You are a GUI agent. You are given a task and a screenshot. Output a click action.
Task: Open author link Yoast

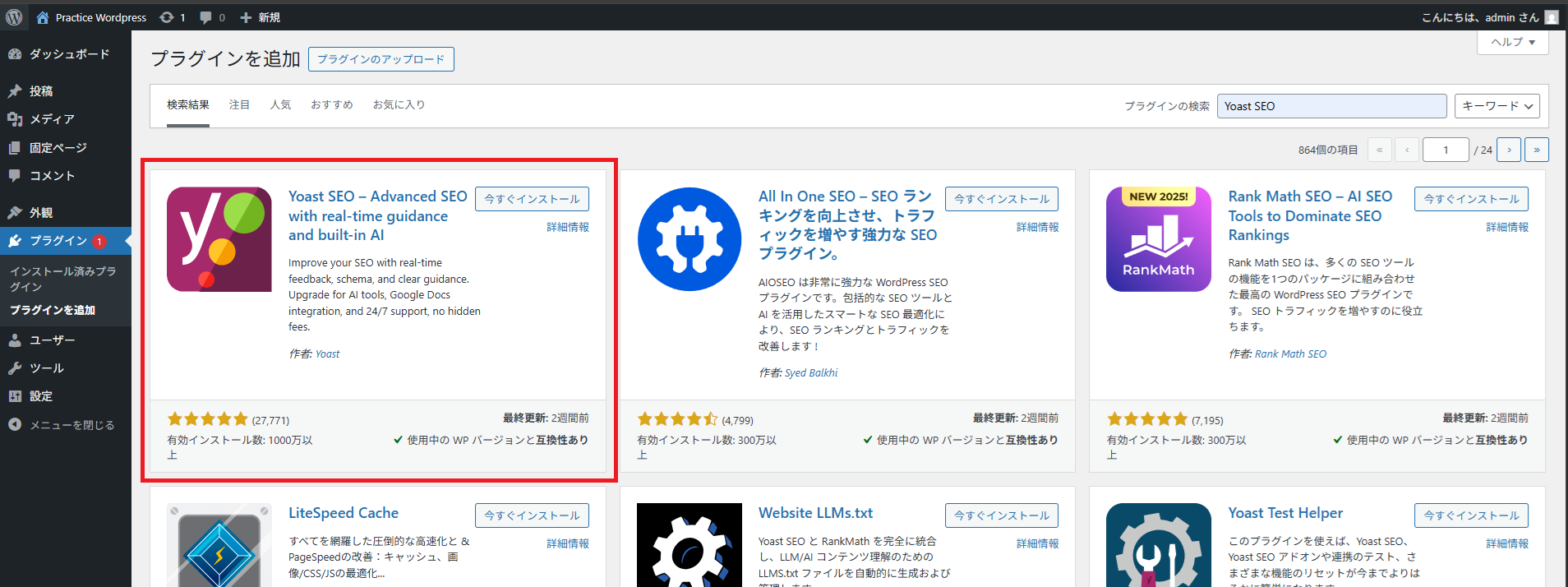[327, 354]
